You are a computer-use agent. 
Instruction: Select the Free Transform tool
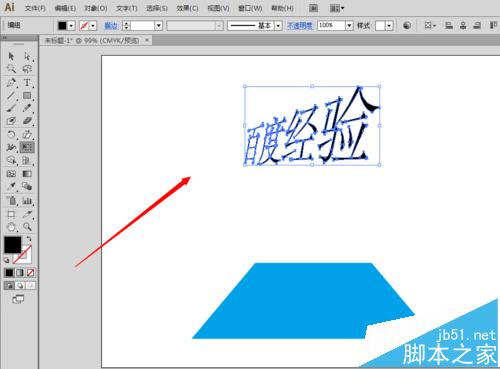[27, 147]
